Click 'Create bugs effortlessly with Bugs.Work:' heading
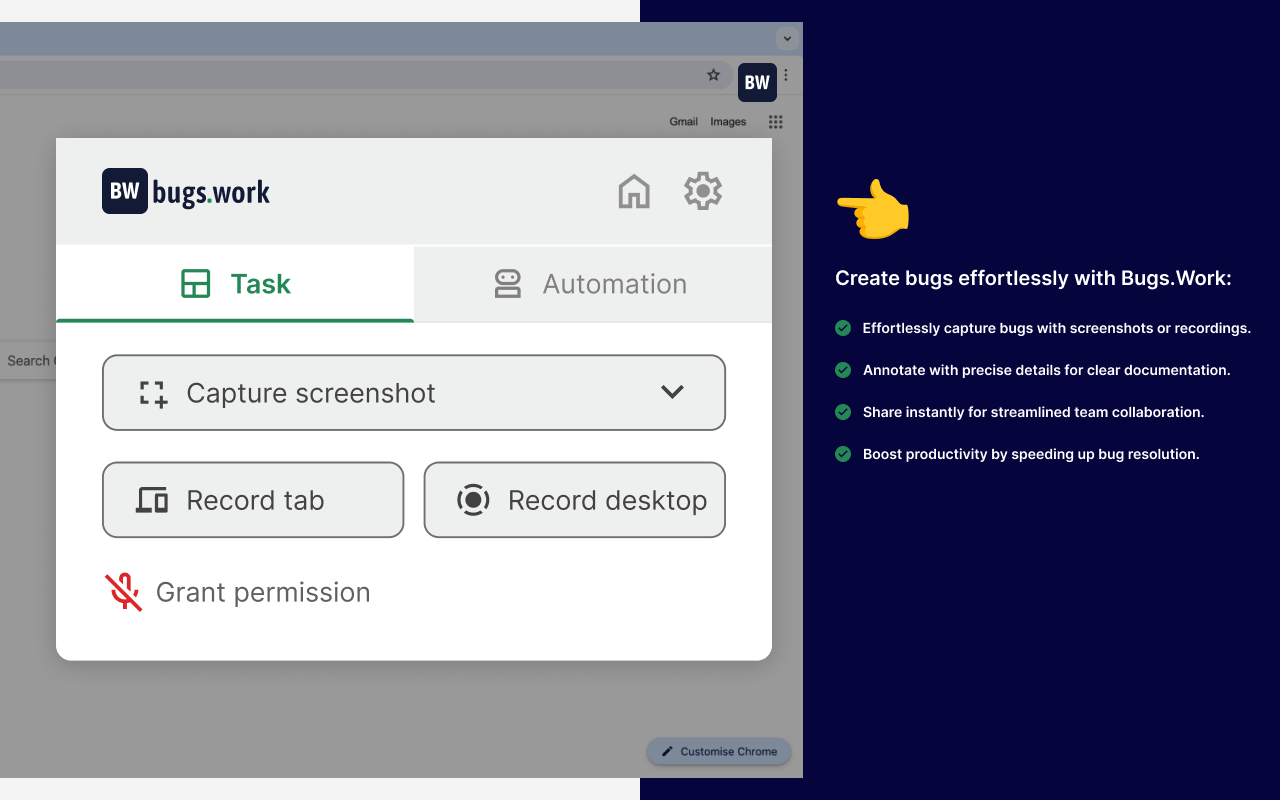The image size is (1280, 800). click(1033, 278)
